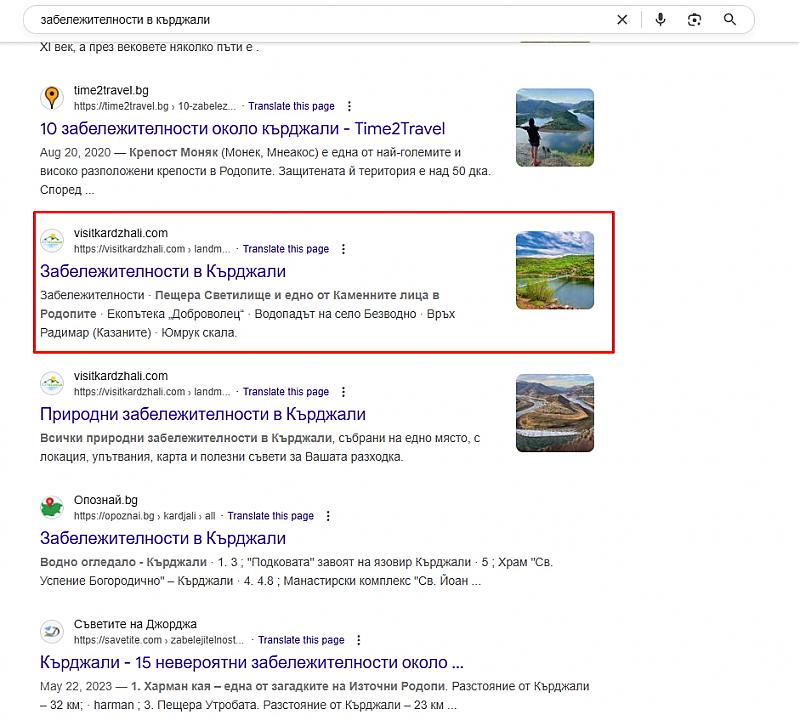
Task: Open more options for Съветите на Джорджа result
Action: pos(358,640)
